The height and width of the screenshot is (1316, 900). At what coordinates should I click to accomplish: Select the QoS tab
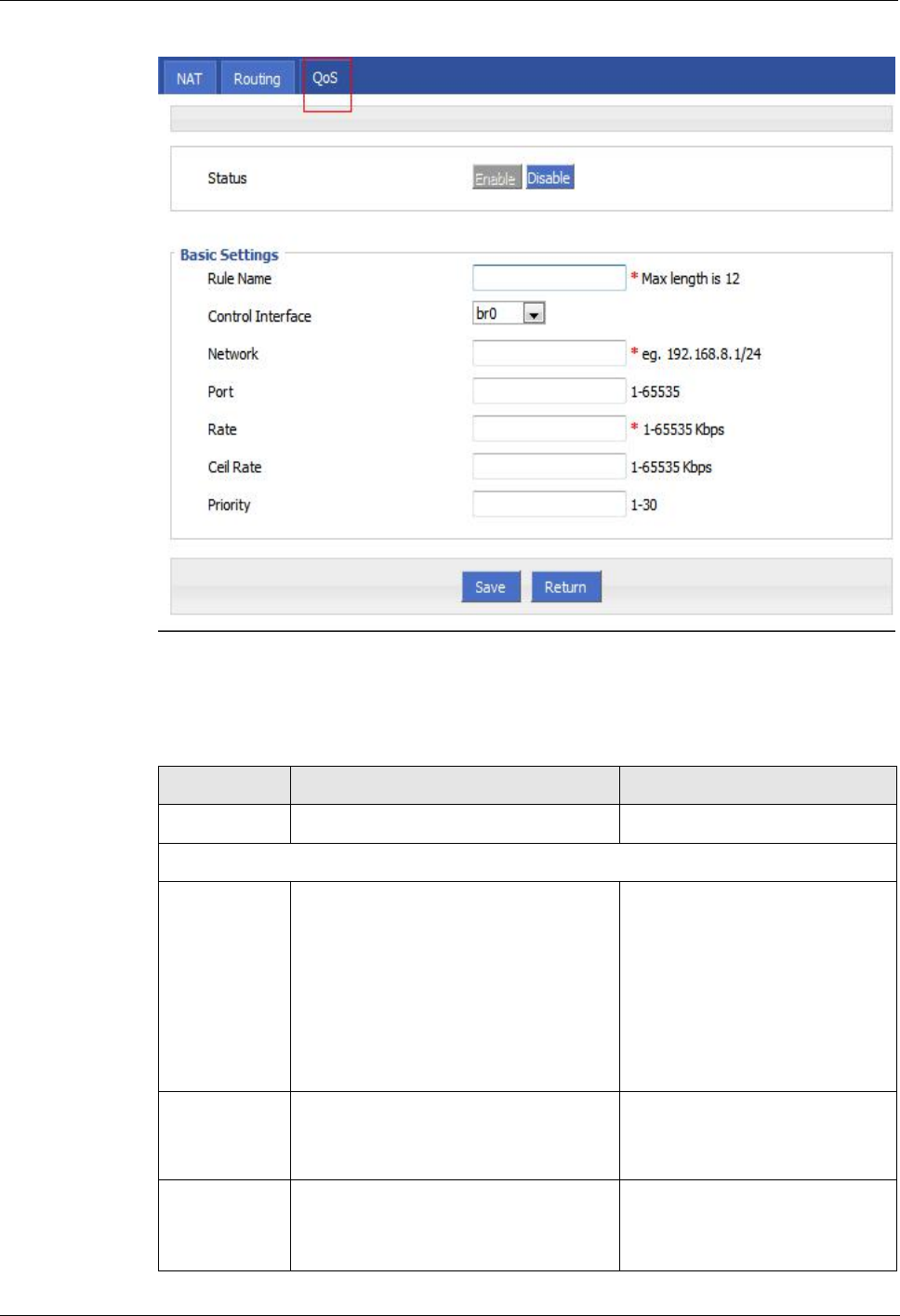pos(325,78)
